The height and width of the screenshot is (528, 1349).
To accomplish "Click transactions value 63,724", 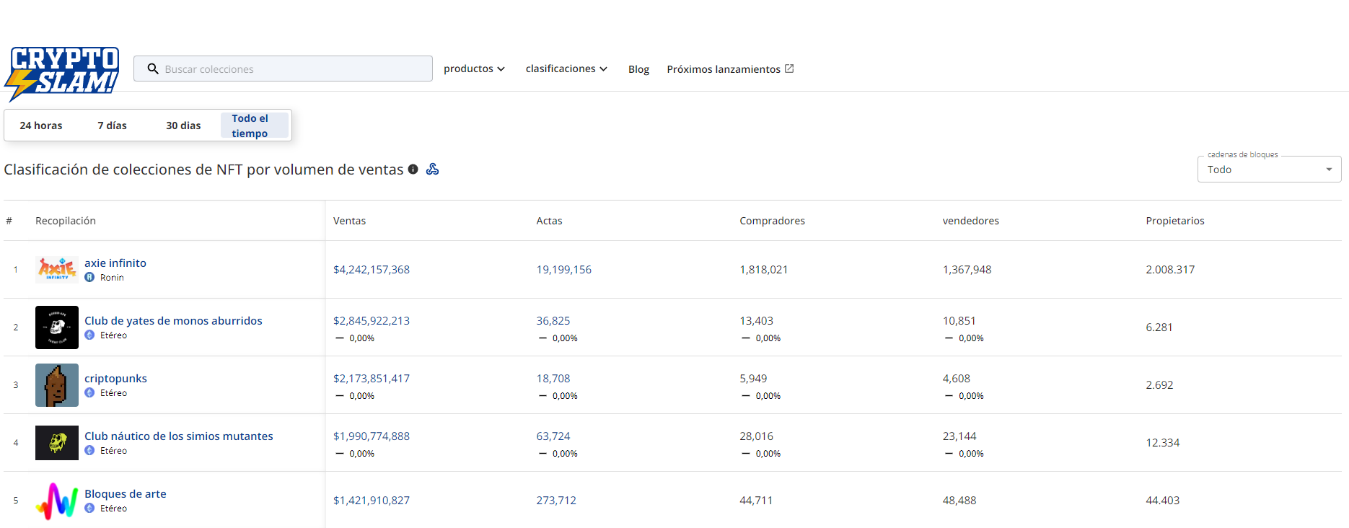I will point(553,436).
